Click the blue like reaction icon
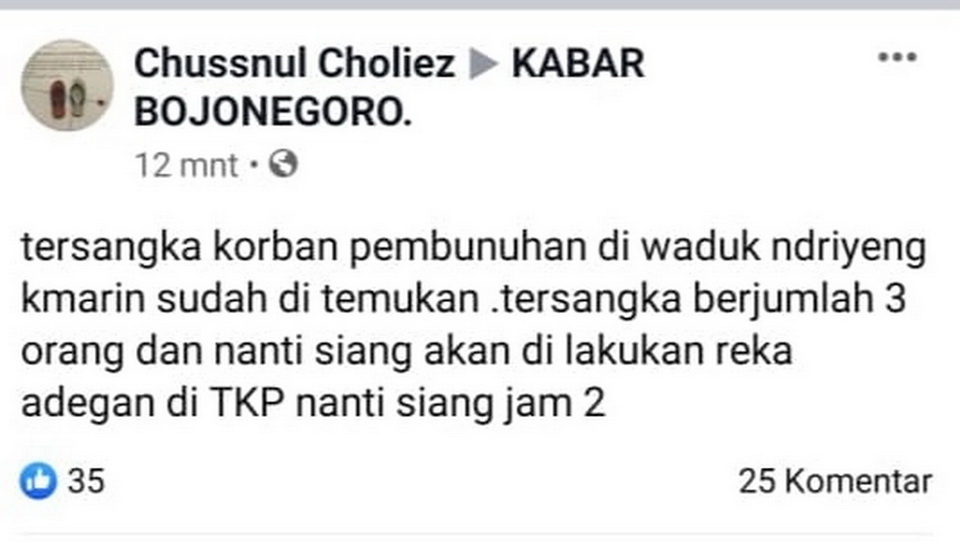Screen dimensions: 960x542 point(38,481)
